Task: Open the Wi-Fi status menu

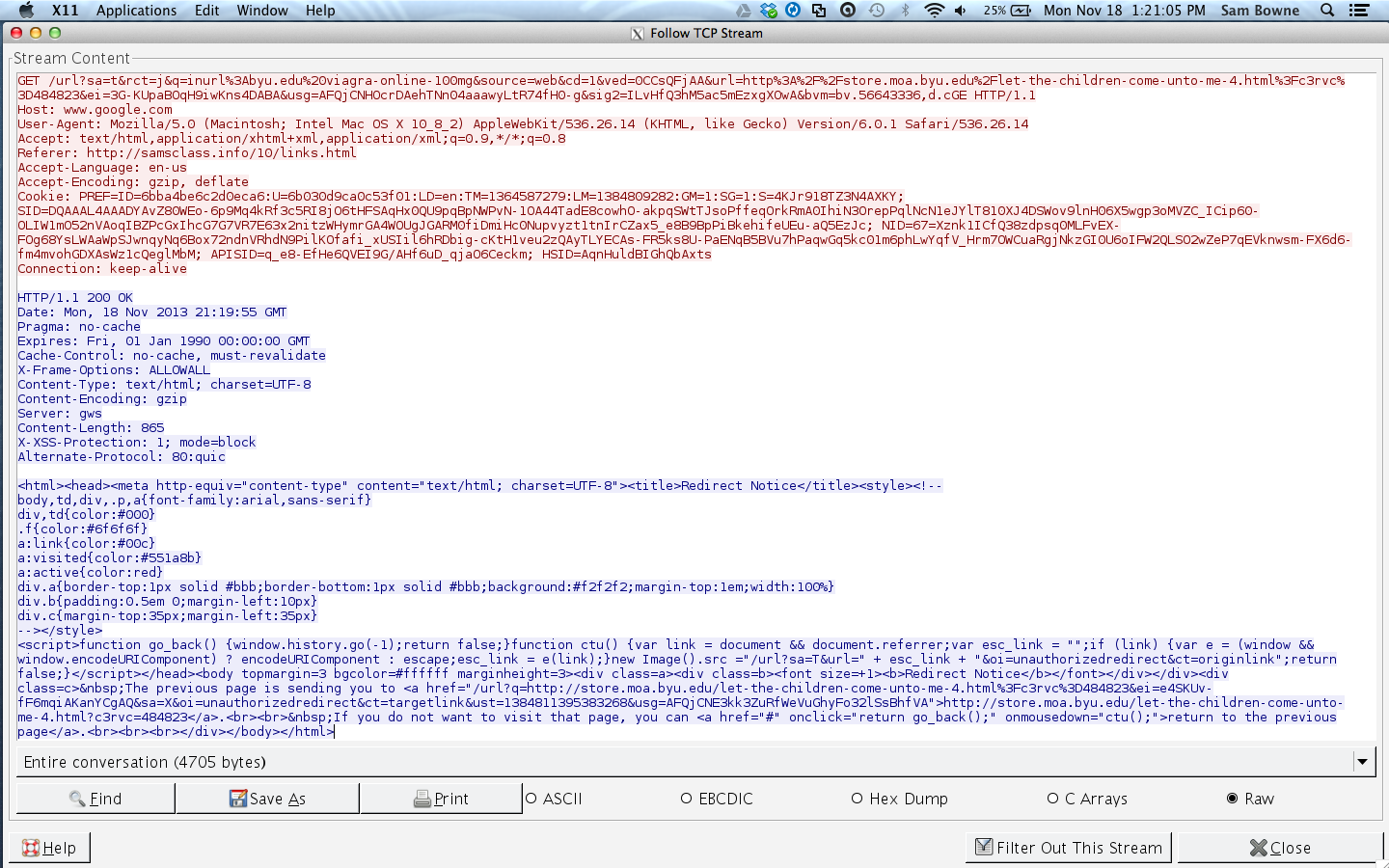Action: tap(934, 11)
